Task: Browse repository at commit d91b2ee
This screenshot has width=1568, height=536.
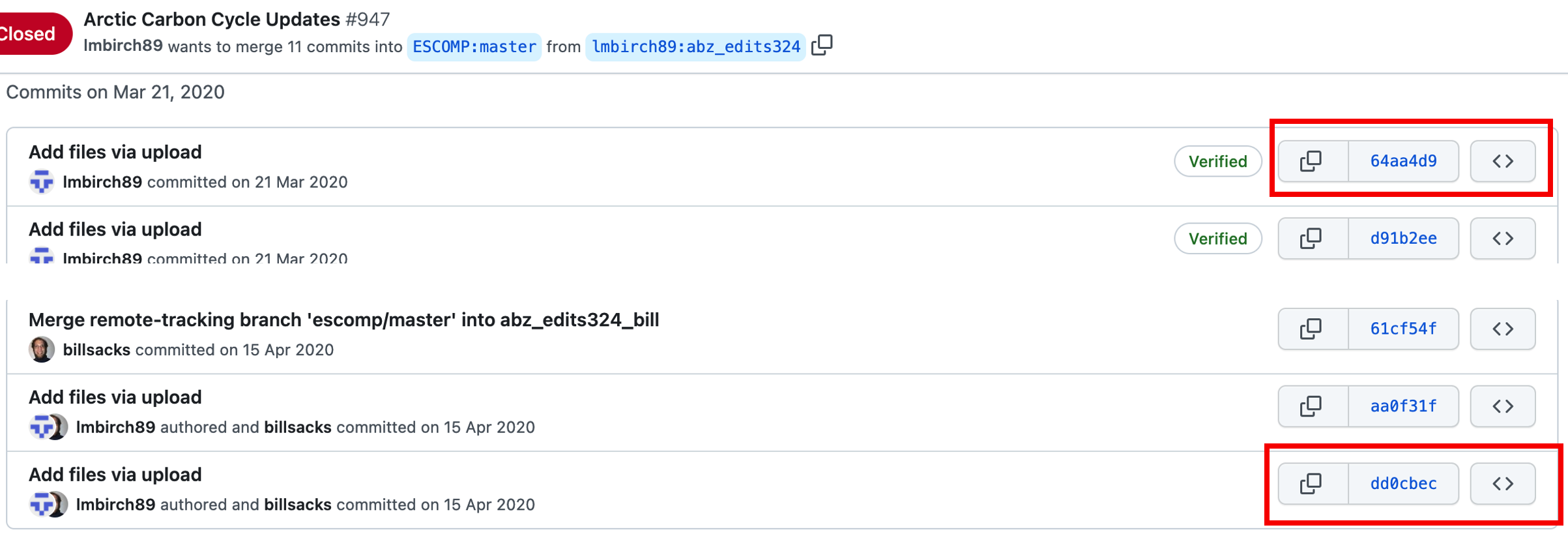Action: click(1502, 239)
